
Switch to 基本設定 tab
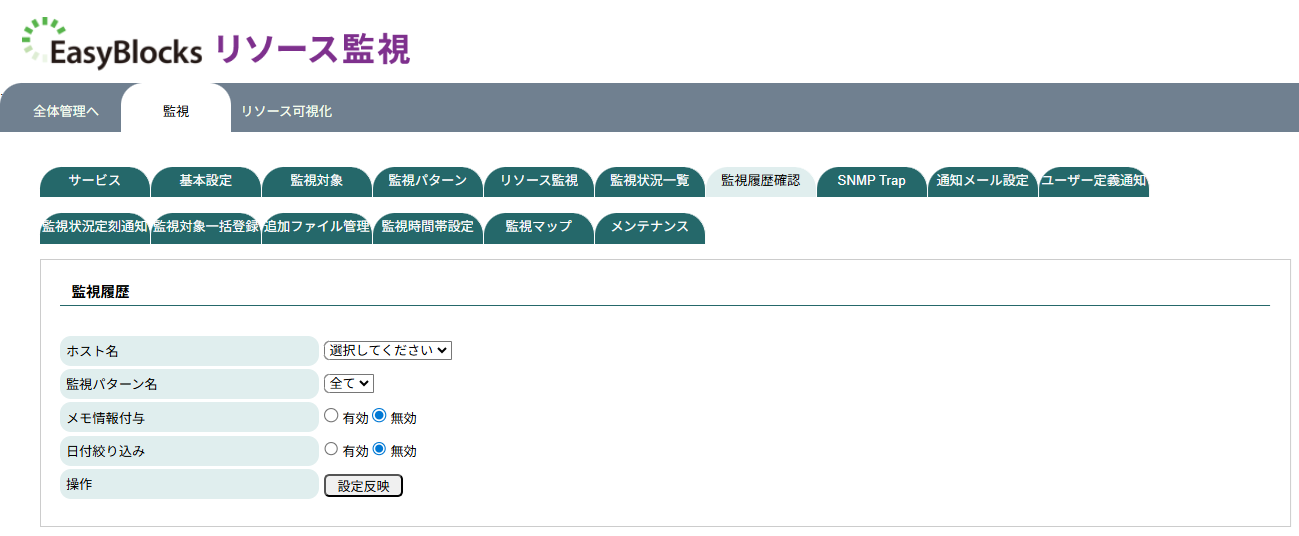[x=206, y=181]
